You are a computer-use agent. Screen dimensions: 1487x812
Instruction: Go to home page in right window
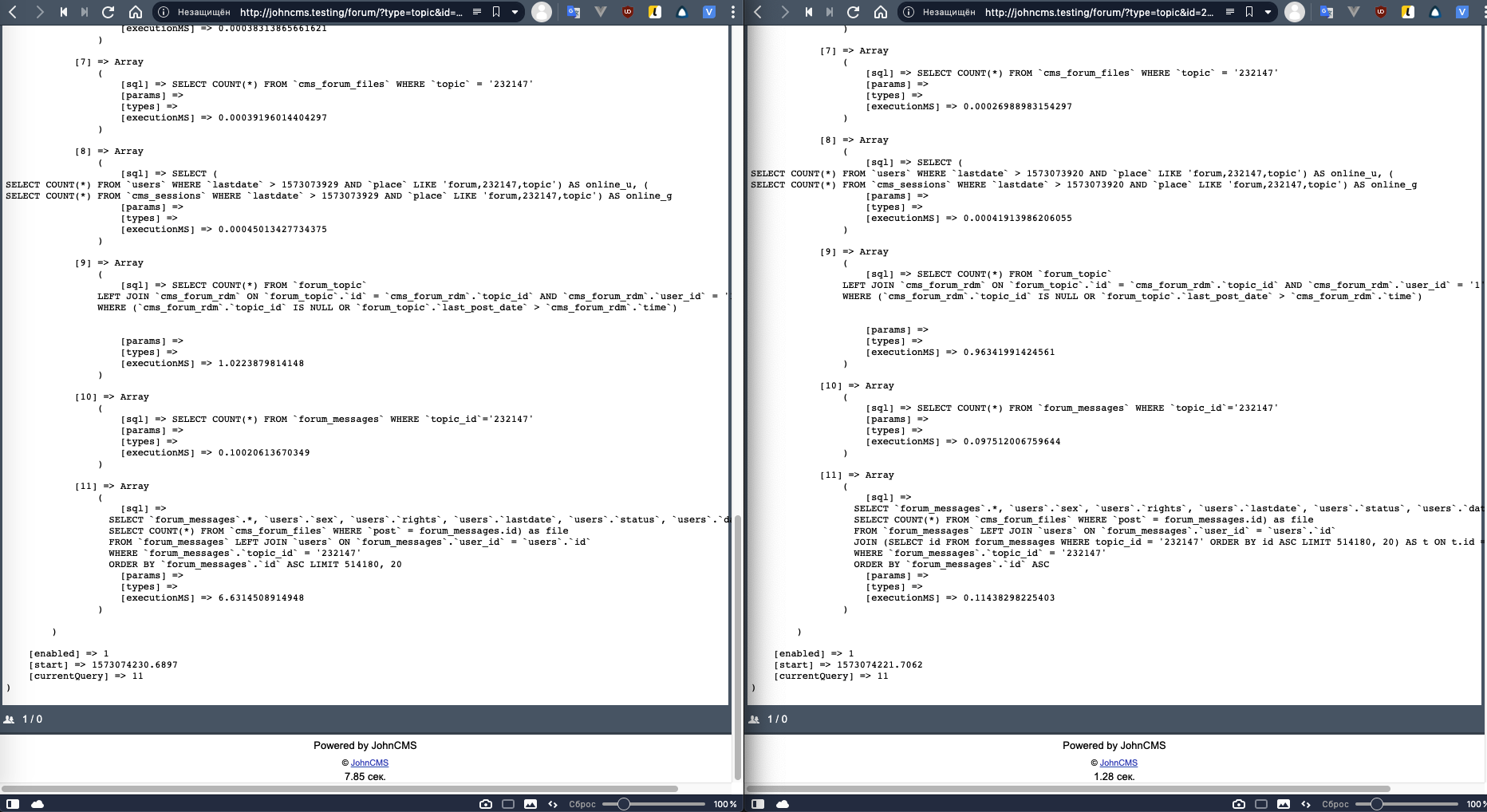point(881,12)
